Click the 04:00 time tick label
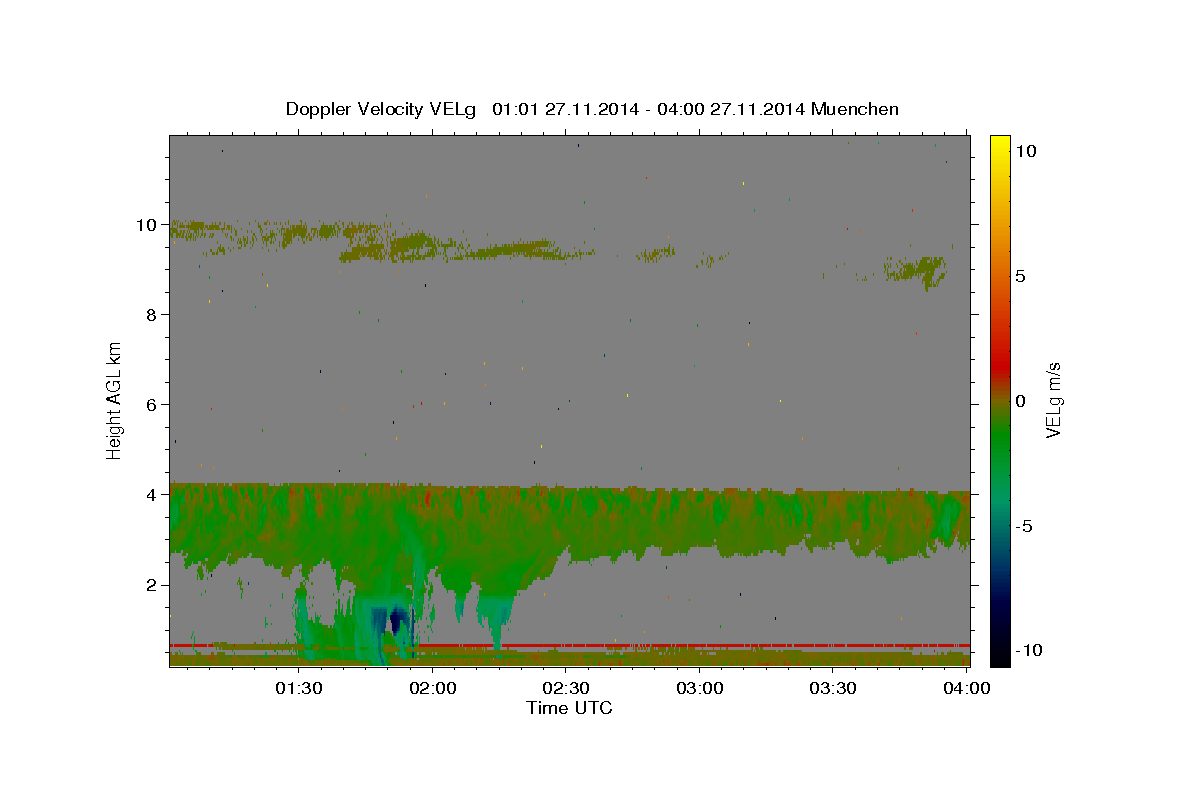1200x800 pixels. click(967, 689)
